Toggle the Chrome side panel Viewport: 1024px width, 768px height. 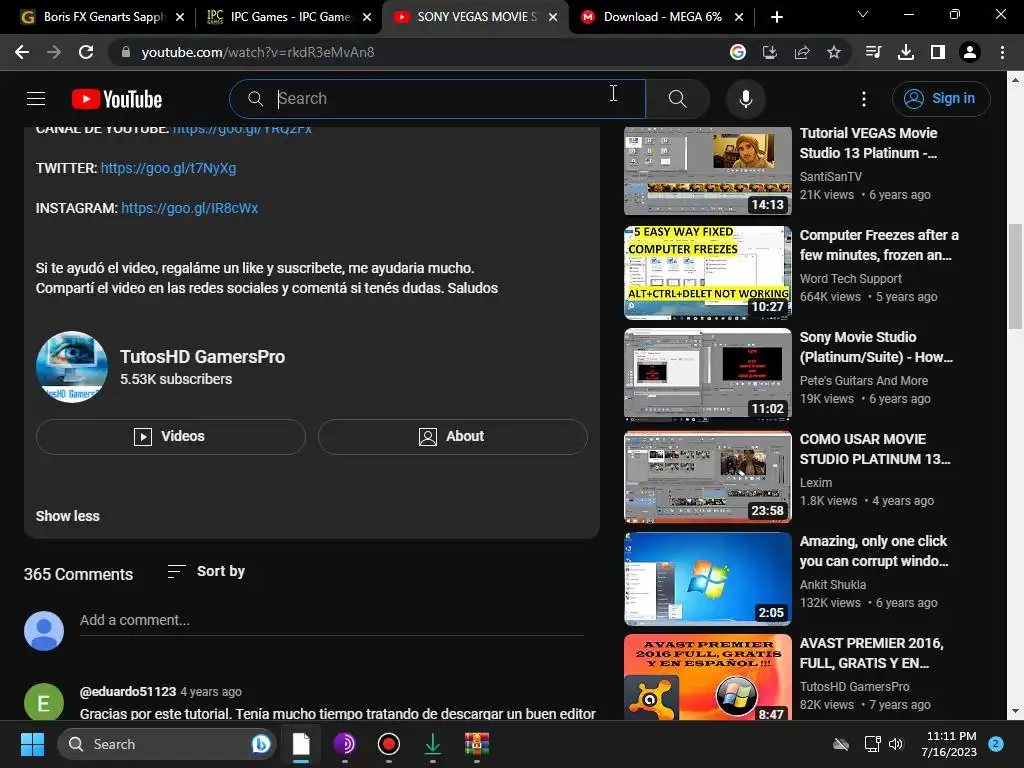pos(938,52)
